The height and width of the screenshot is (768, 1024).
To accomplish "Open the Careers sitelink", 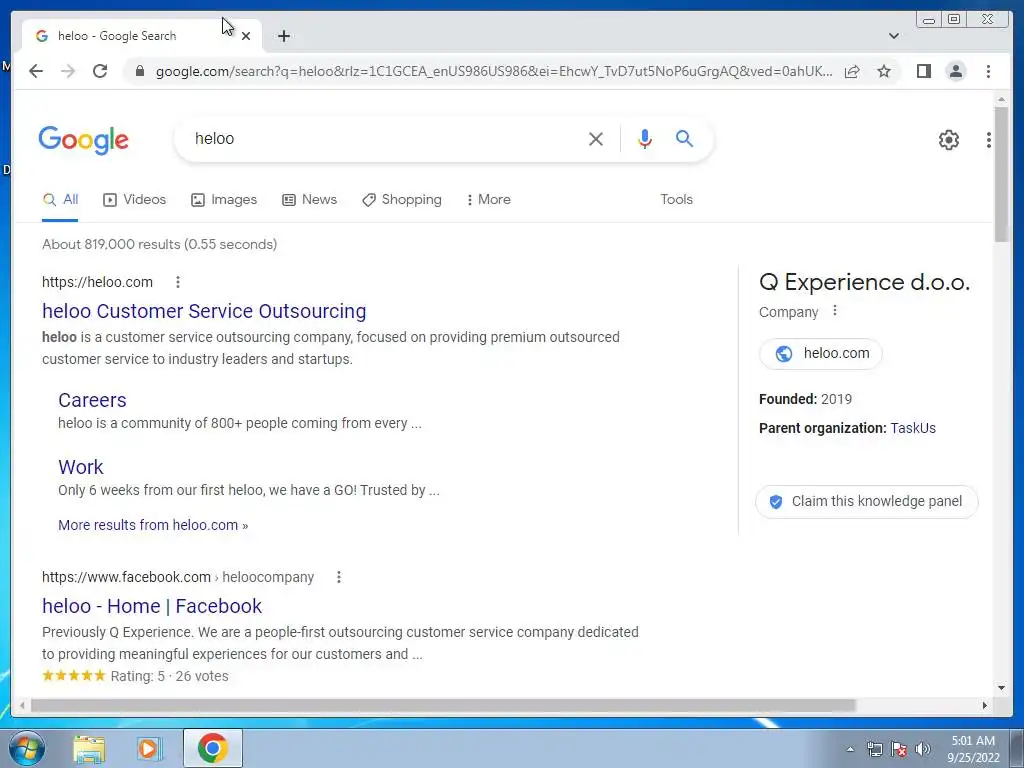I will [x=92, y=400].
